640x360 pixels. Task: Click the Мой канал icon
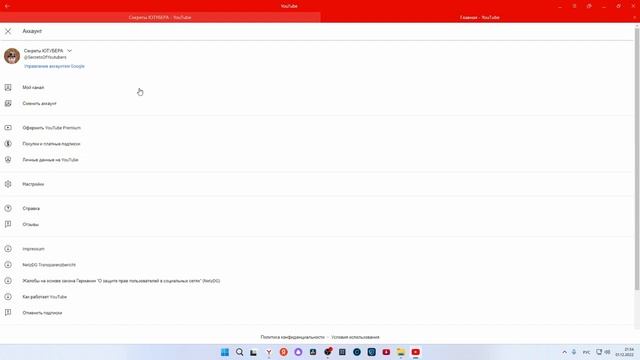click(x=8, y=87)
